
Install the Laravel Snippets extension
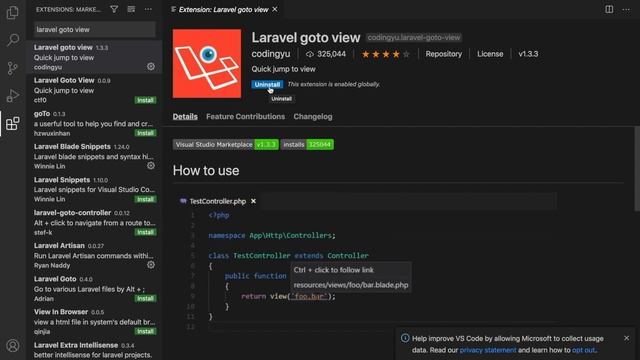pos(145,199)
